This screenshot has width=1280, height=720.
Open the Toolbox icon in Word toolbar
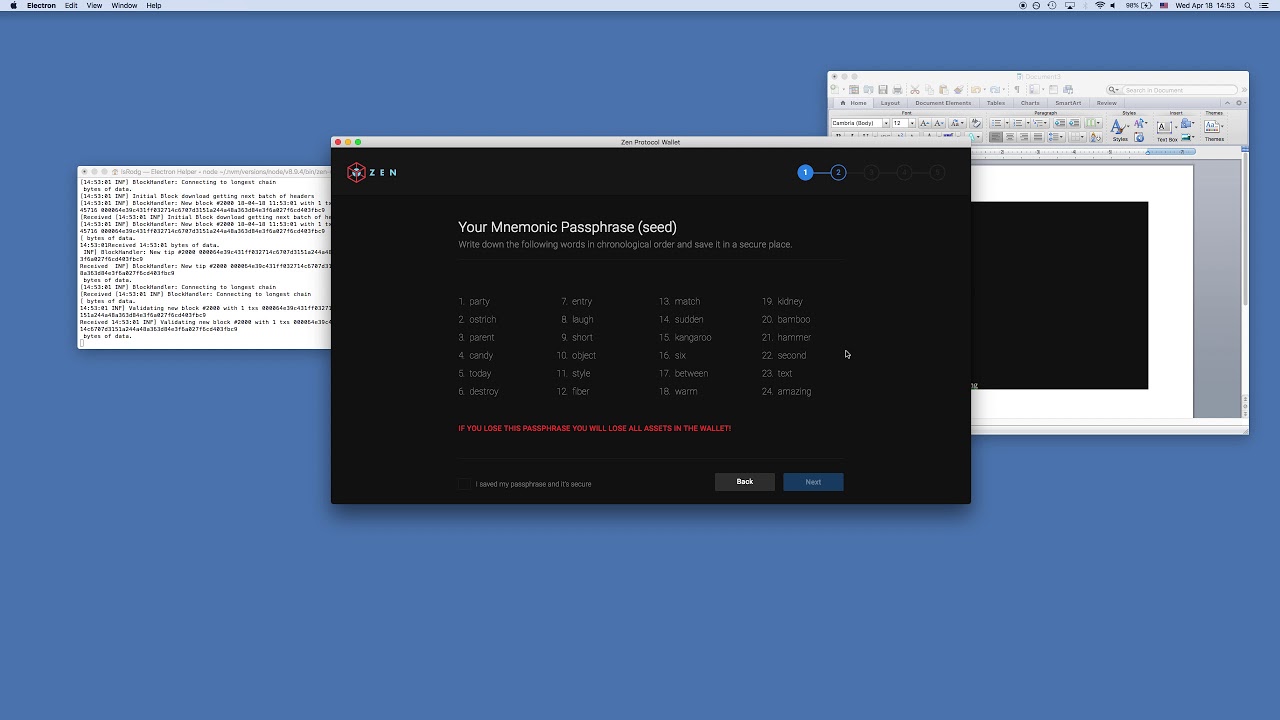point(1053,90)
